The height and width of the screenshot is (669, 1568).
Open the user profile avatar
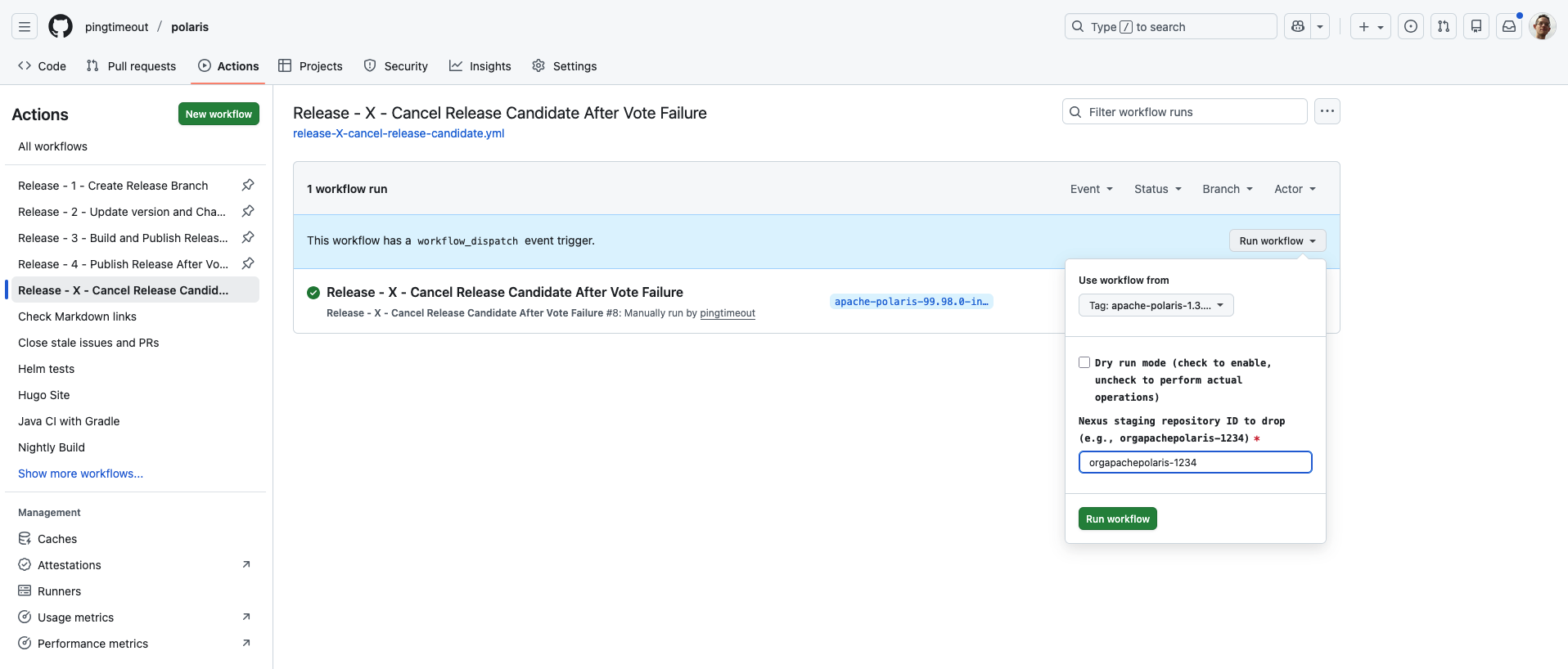point(1542,27)
